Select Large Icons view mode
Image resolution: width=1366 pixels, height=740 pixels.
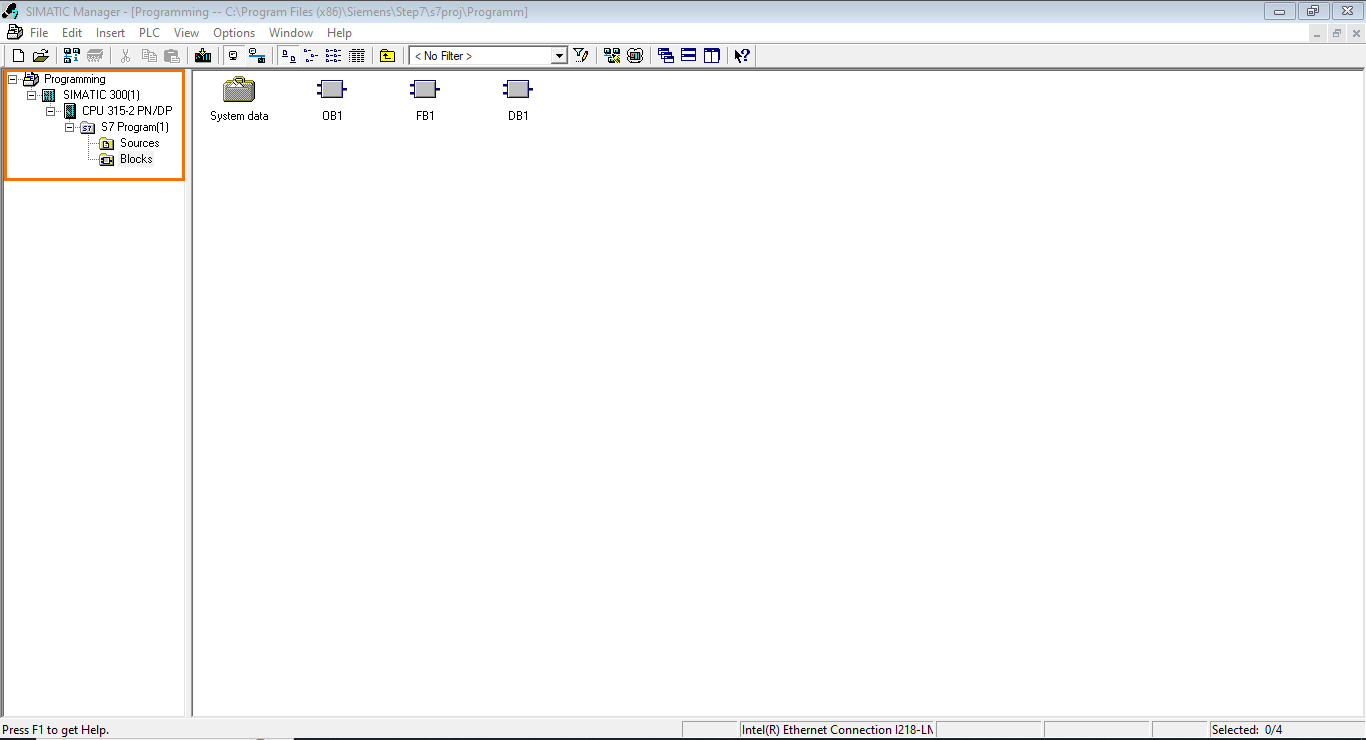coord(288,56)
